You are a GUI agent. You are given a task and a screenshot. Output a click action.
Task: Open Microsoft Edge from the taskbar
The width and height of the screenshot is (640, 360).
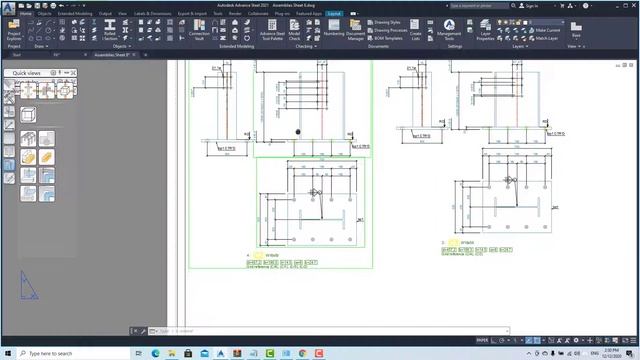pyautogui.click(x=156, y=353)
